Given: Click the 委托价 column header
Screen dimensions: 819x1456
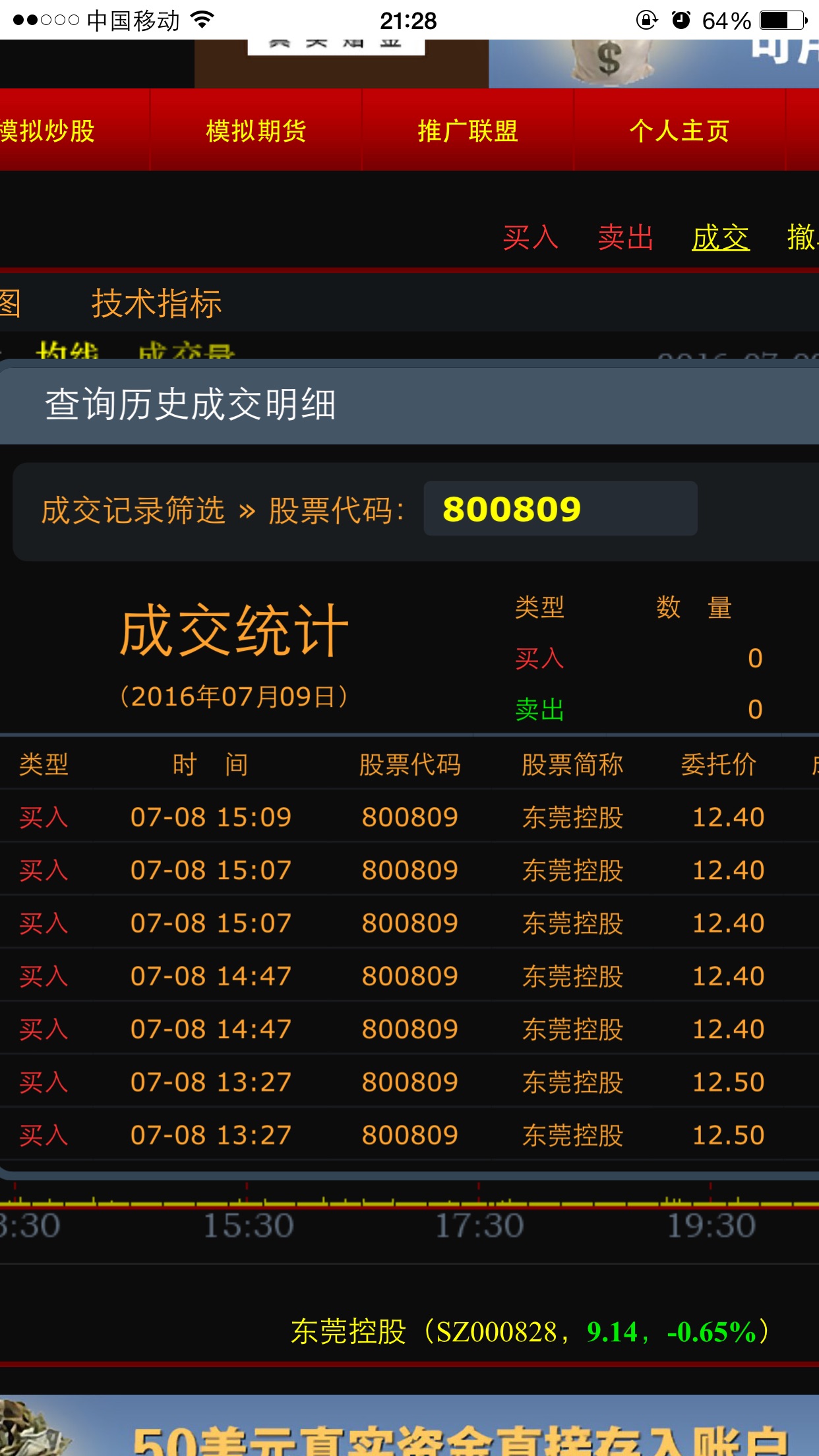Looking at the screenshot, I should click(718, 764).
